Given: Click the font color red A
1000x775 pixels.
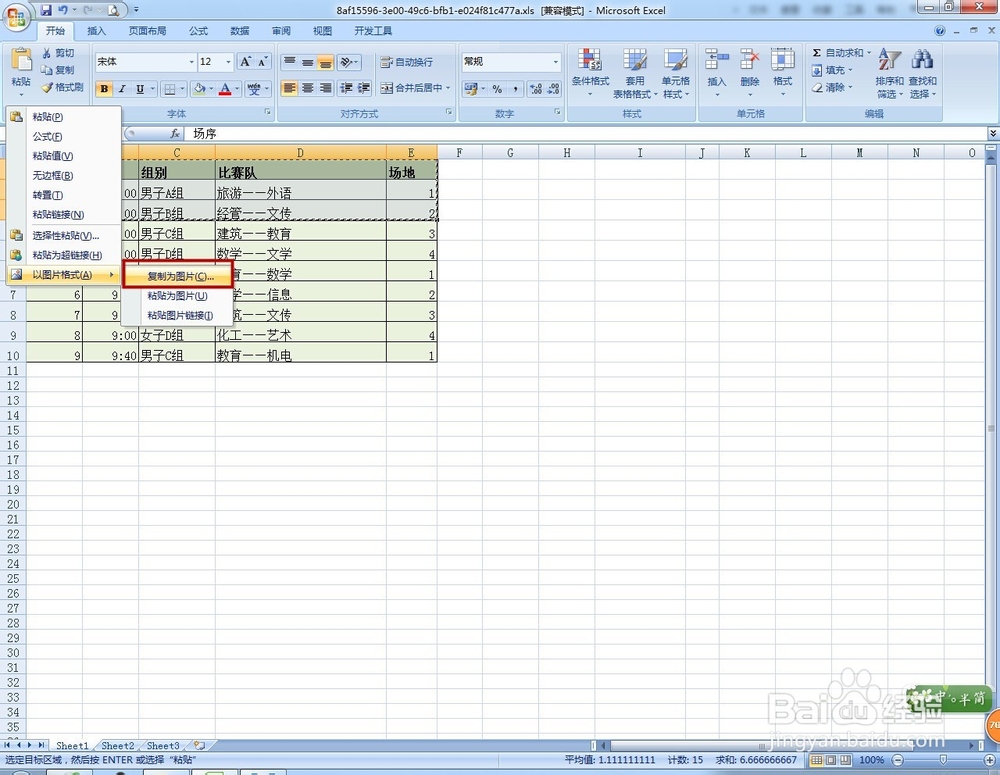Looking at the screenshot, I should pyautogui.click(x=225, y=89).
